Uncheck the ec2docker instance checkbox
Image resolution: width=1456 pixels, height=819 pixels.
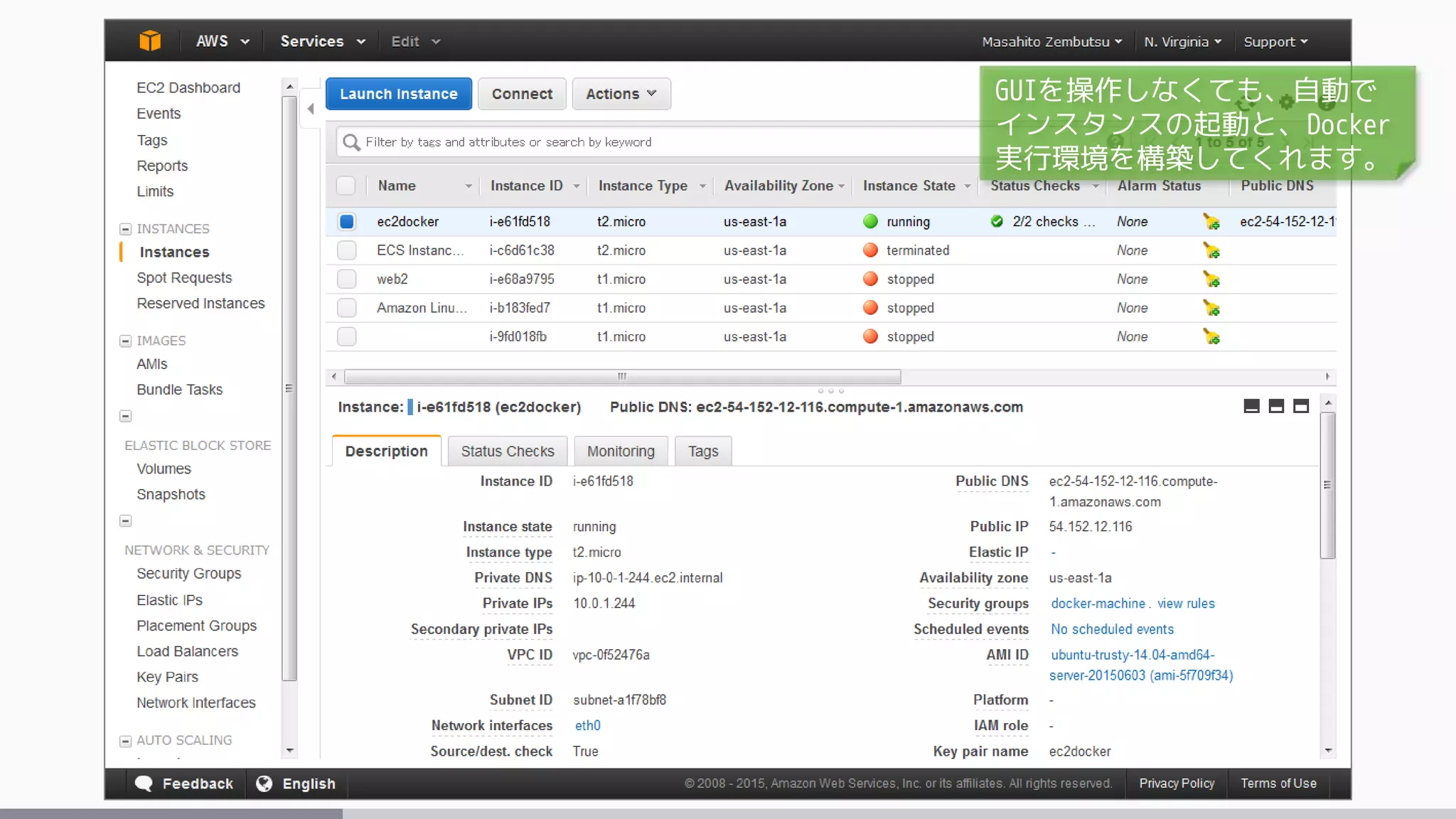tap(346, 222)
